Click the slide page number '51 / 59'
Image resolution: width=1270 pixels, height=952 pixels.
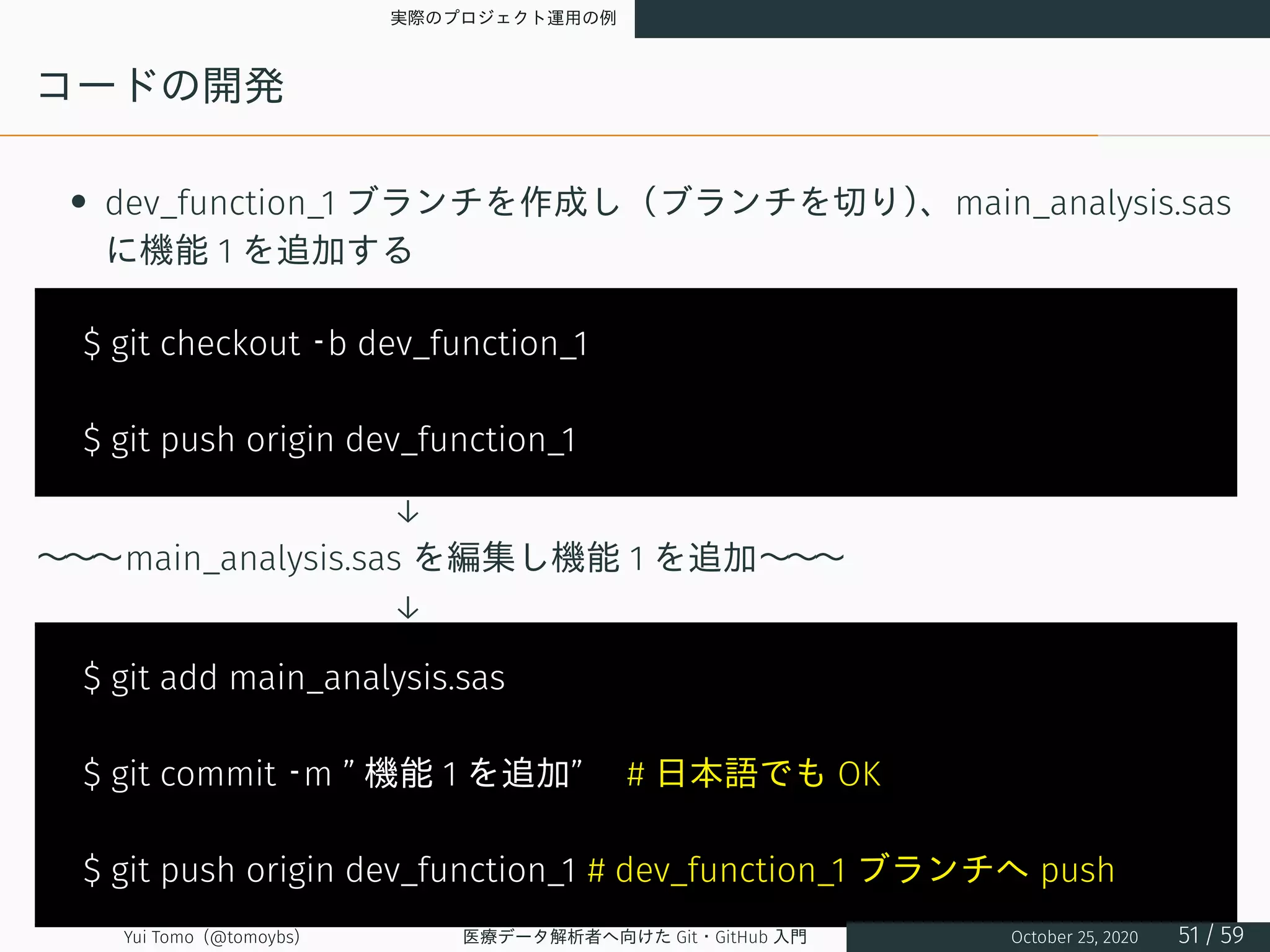1211,935
